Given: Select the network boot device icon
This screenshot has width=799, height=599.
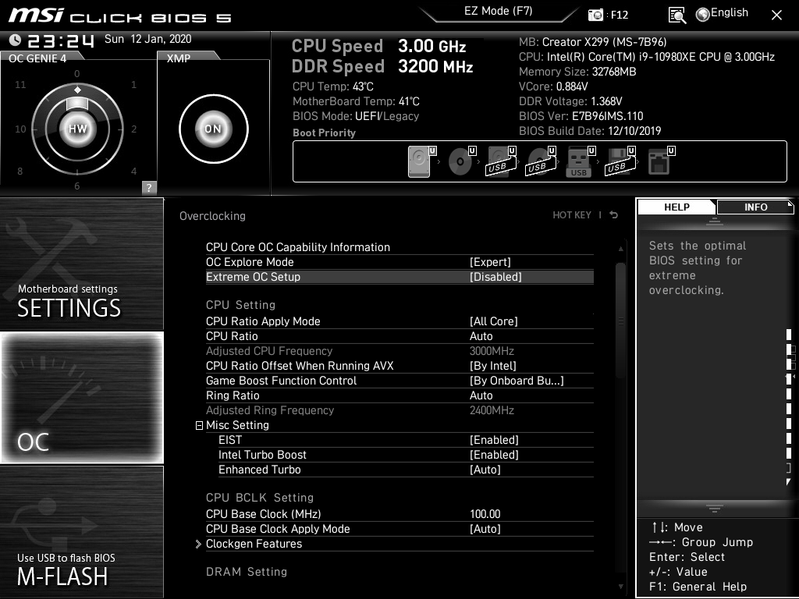Looking at the screenshot, I should pyautogui.click(x=661, y=161).
